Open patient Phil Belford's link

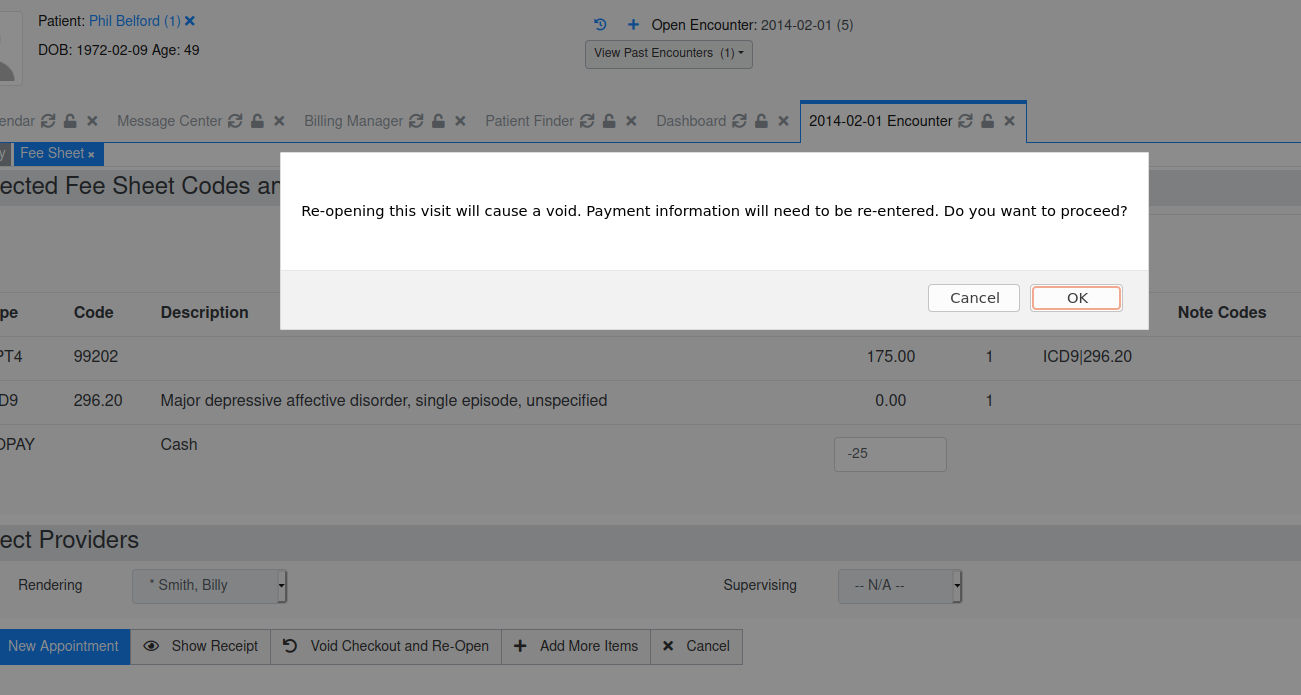tap(124, 20)
